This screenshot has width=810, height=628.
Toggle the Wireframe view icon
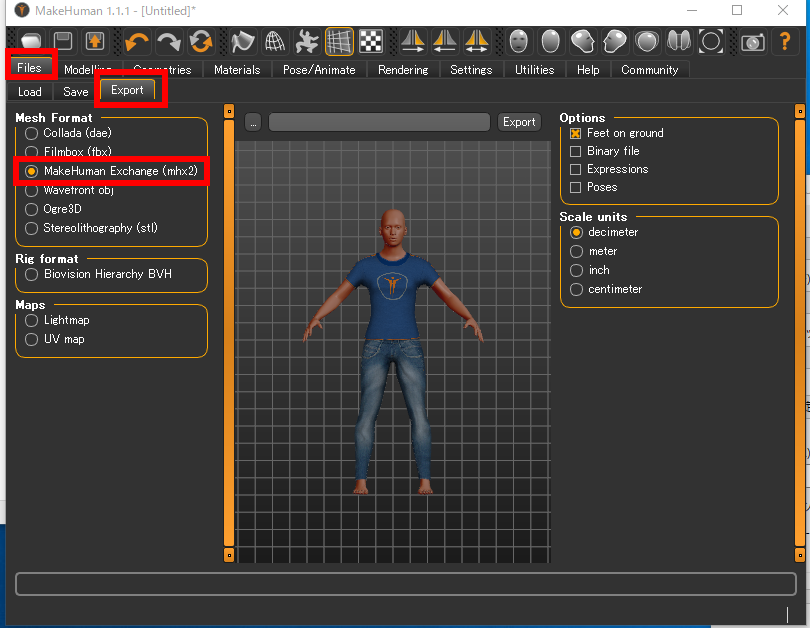(x=275, y=41)
